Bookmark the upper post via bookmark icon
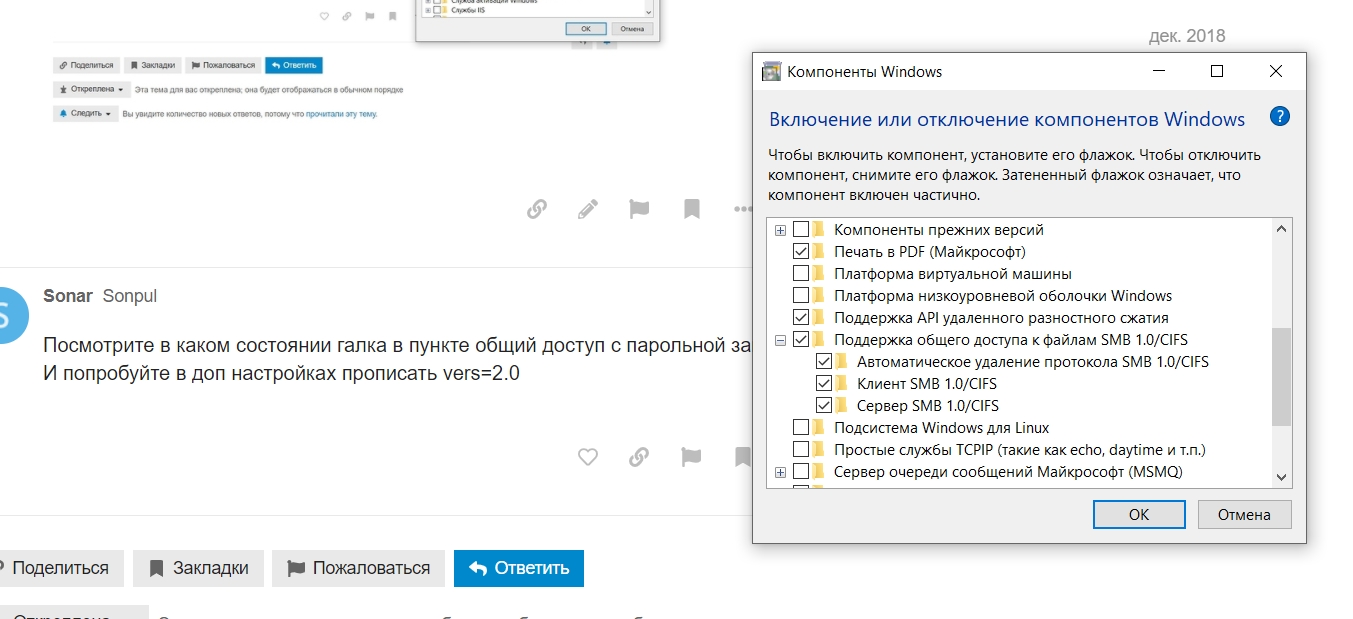This screenshot has width=1353, height=619. tap(691, 209)
